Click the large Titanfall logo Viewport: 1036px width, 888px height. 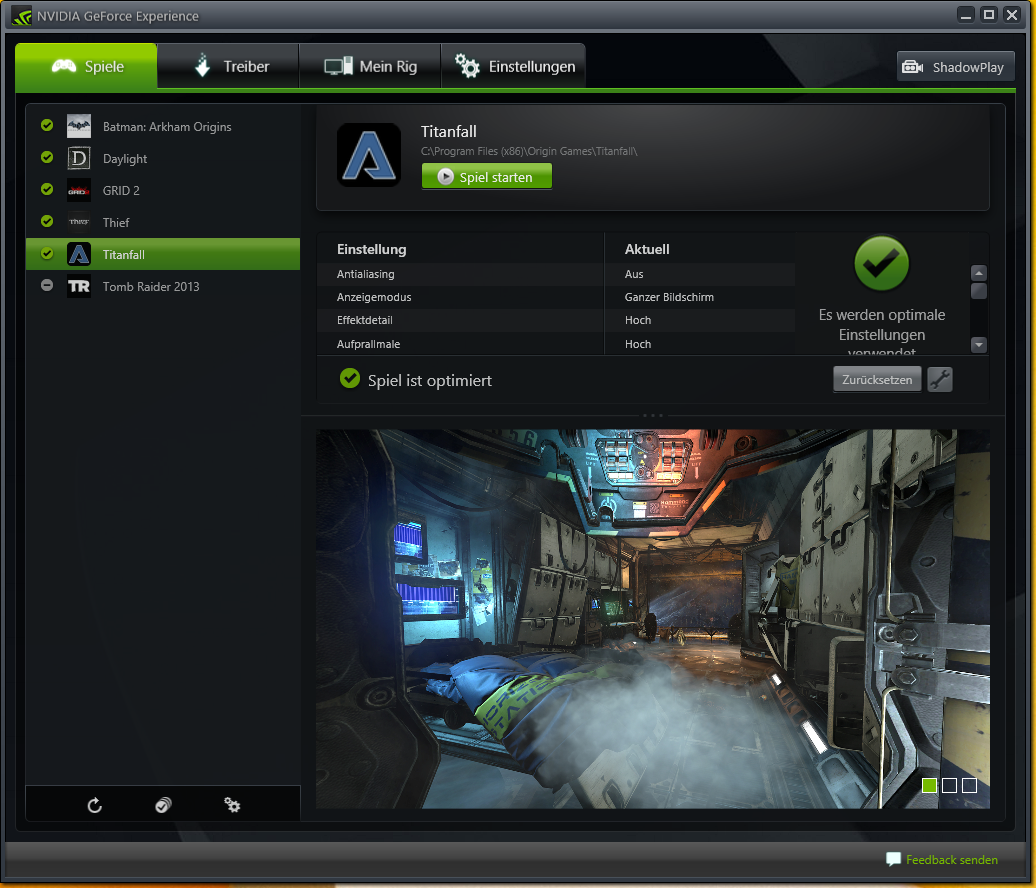pyautogui.click(x=369, y=155)
